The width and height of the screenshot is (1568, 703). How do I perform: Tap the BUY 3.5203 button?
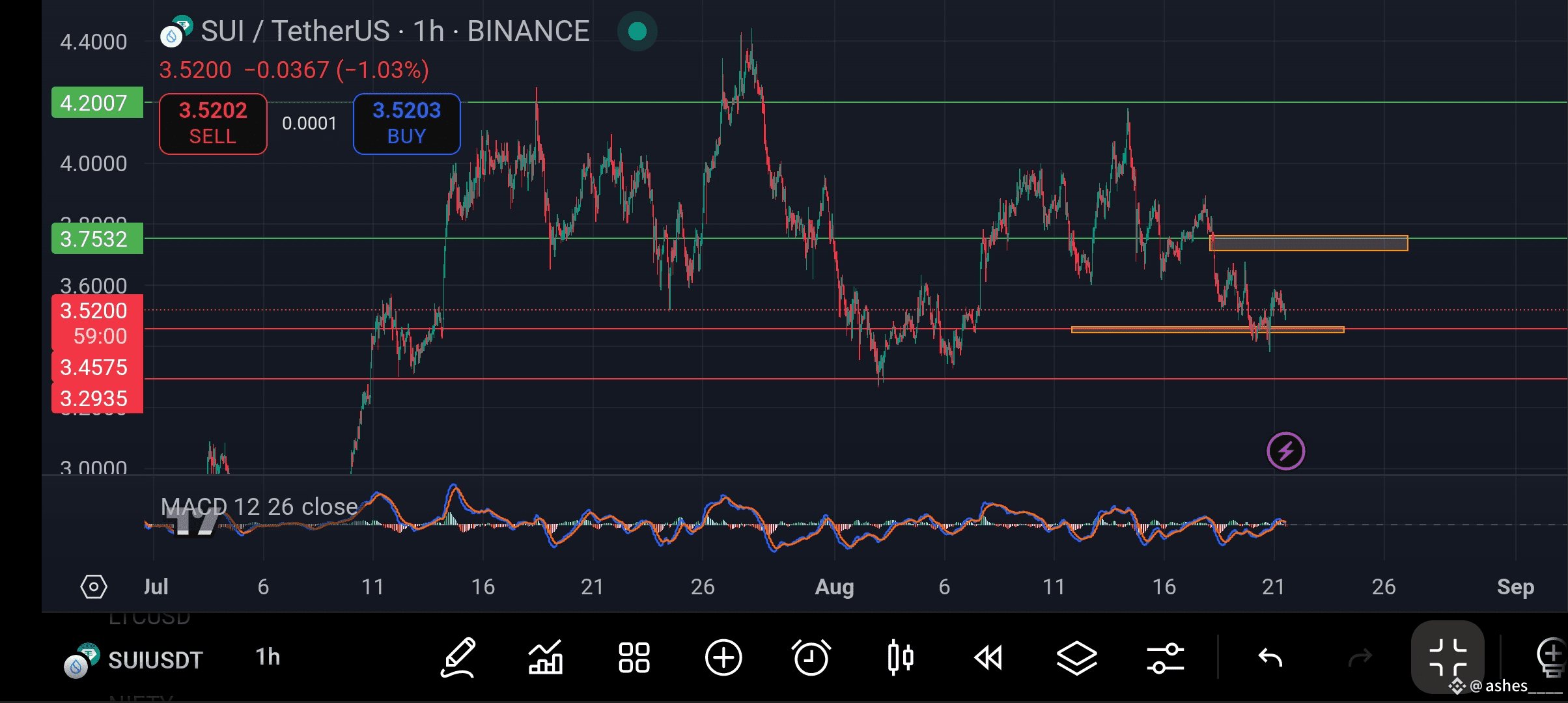point(407,124)
